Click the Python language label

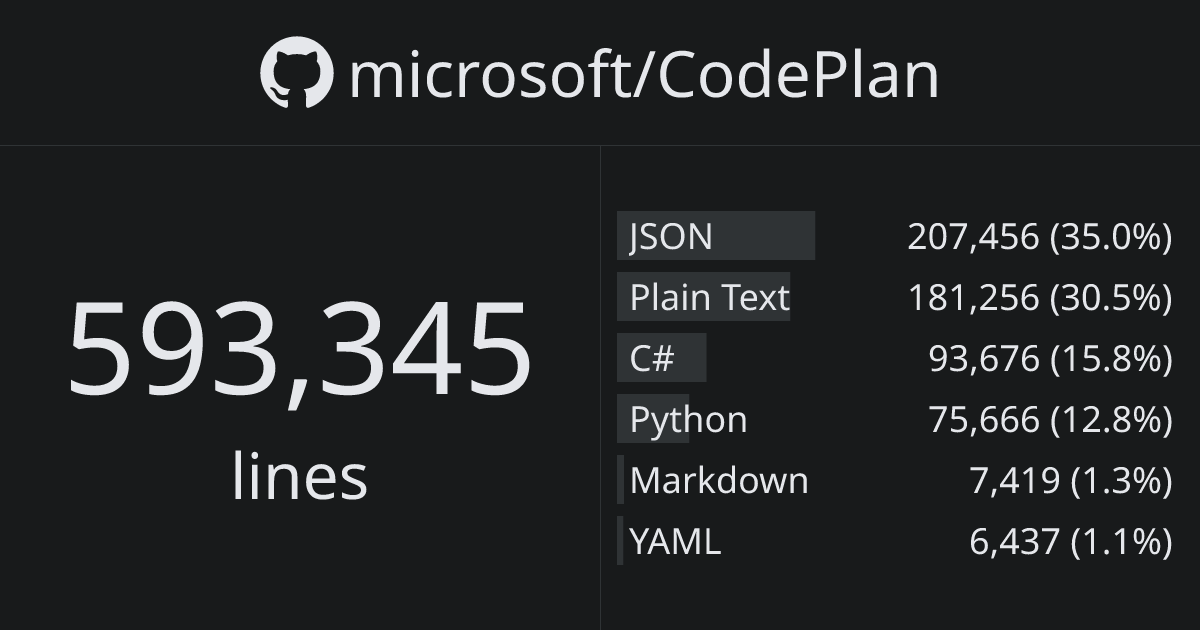[688, 419]
